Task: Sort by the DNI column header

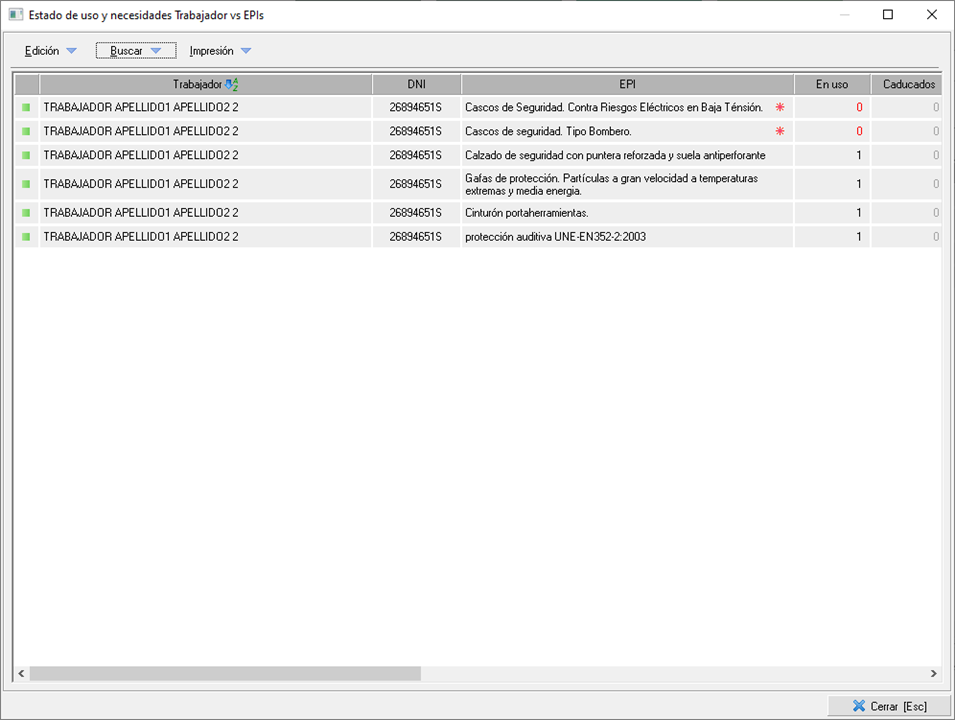Action: click(416, 85)
